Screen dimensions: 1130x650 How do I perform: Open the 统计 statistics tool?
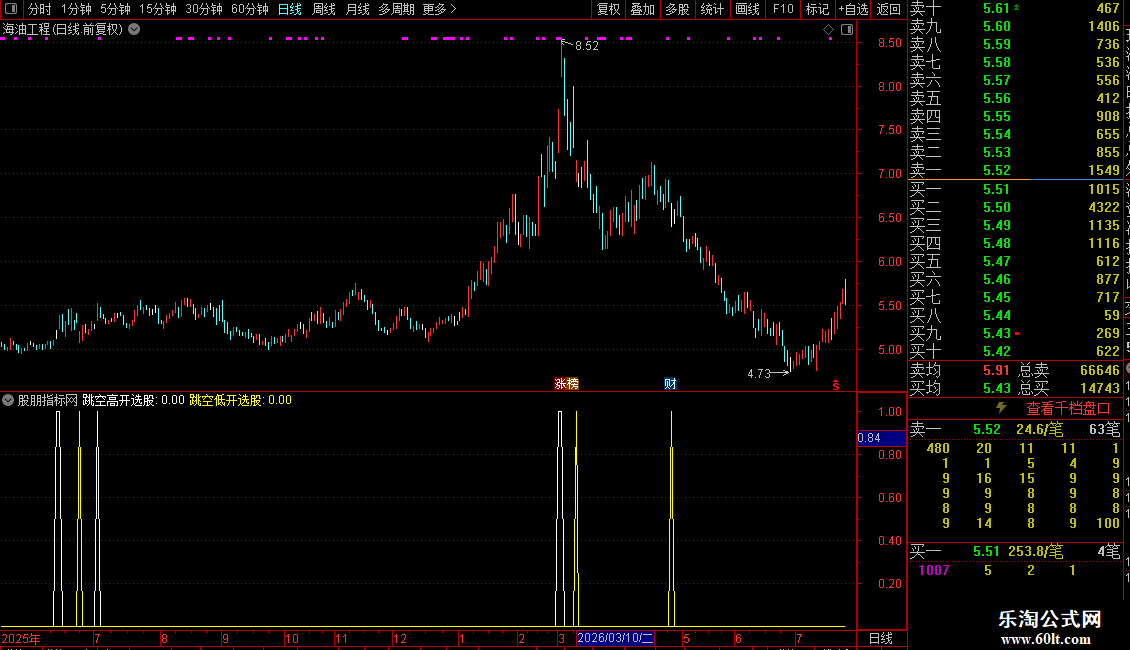pos(712,9)
